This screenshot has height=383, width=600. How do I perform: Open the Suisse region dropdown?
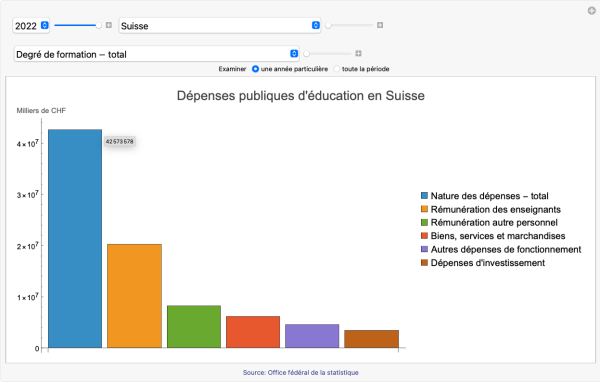(220, 26)
